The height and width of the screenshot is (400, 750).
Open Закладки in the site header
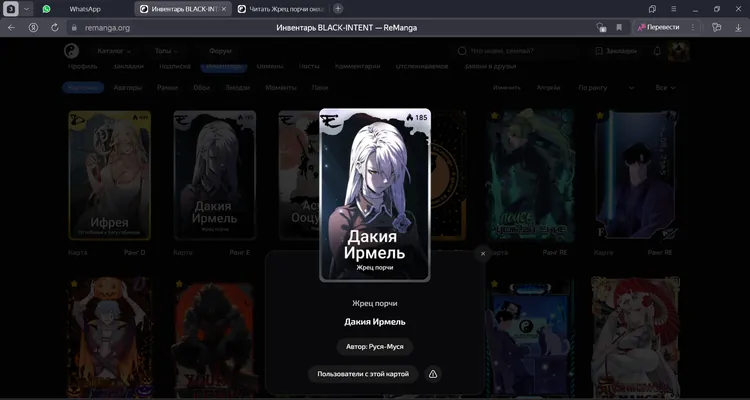click(616, 51)
